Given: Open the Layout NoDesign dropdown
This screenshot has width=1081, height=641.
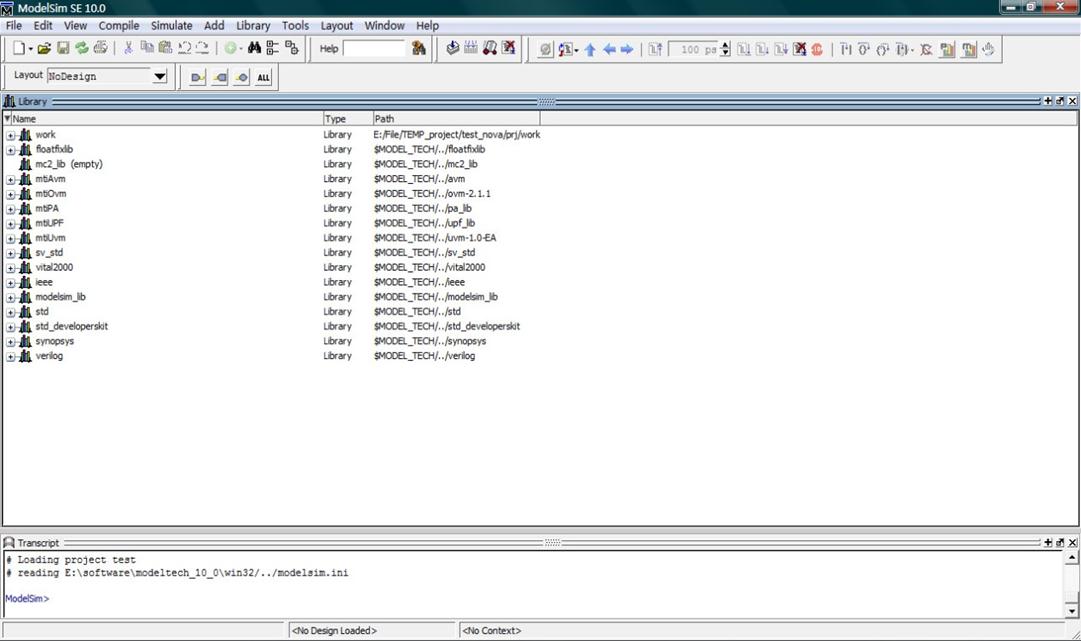Looking at the screenshot, I should 159,76.
